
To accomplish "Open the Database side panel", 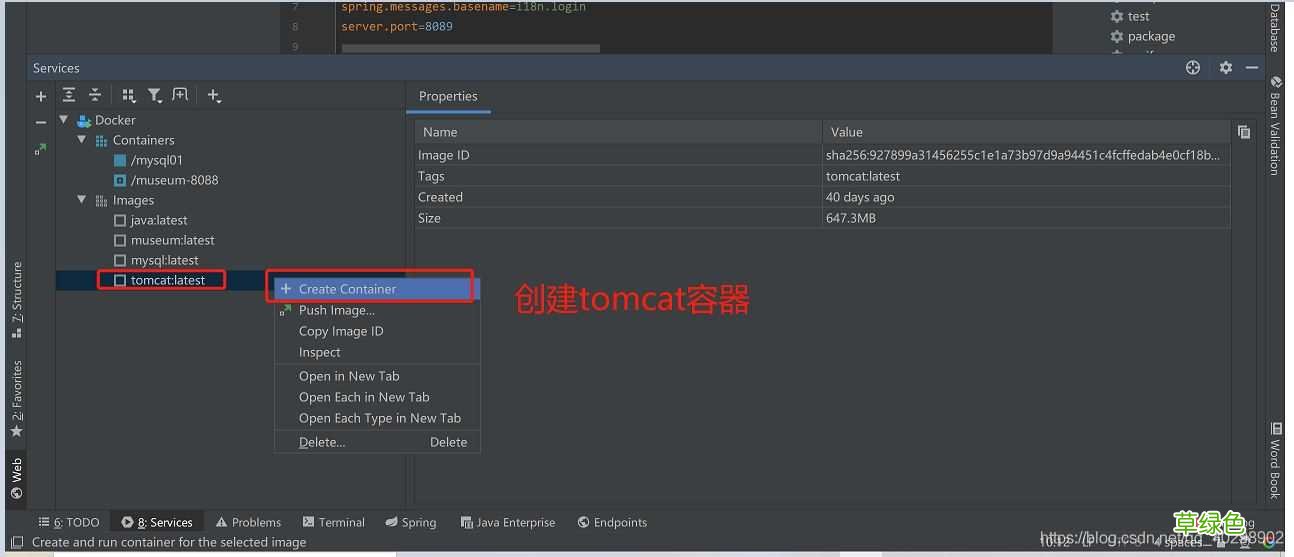I will tap(1275, 27).
